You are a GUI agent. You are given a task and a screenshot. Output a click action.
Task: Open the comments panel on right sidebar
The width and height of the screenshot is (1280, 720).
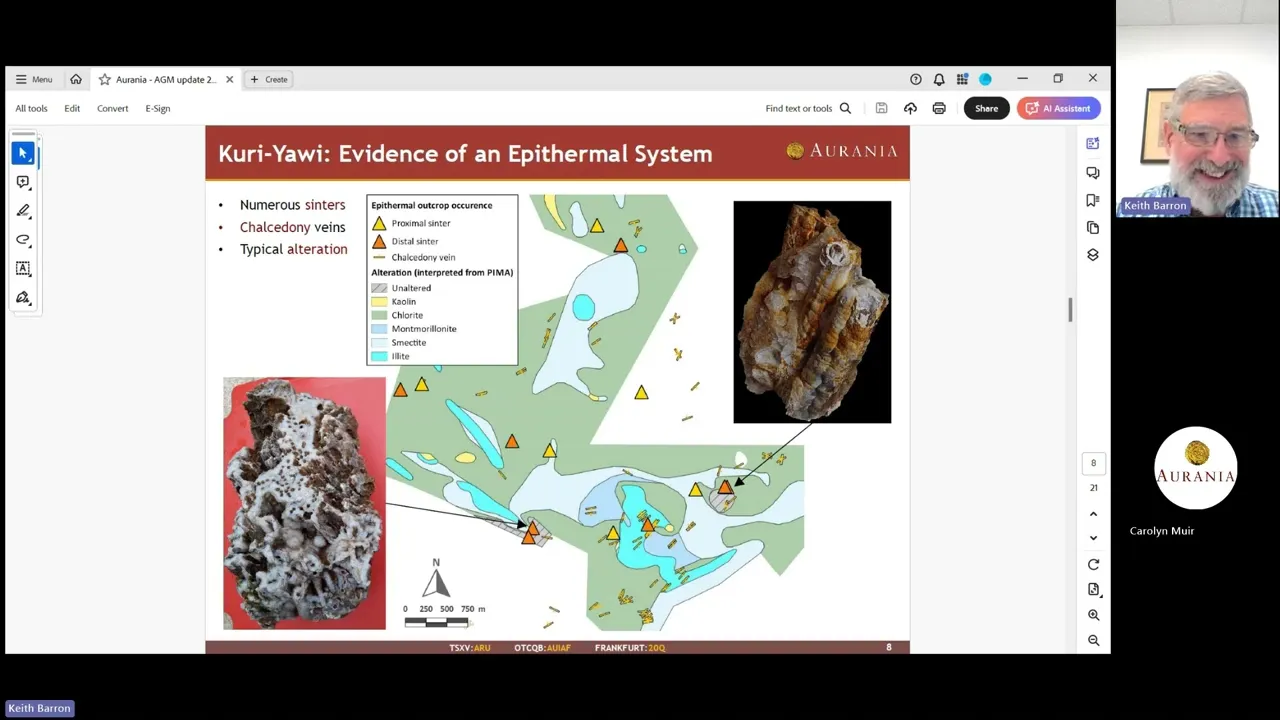tap(1093, 172)
